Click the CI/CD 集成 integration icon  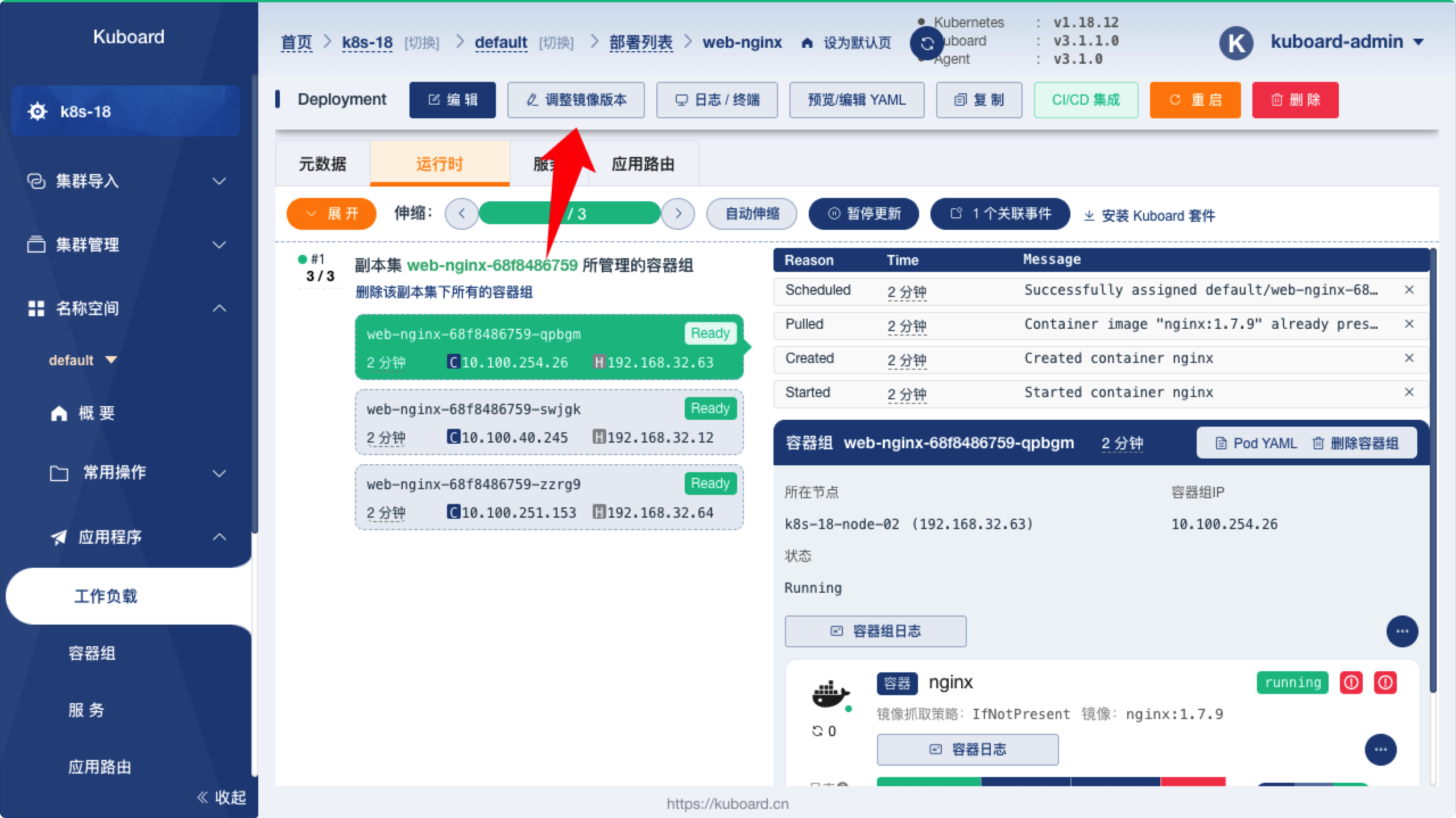click(x=1087, y=99)
